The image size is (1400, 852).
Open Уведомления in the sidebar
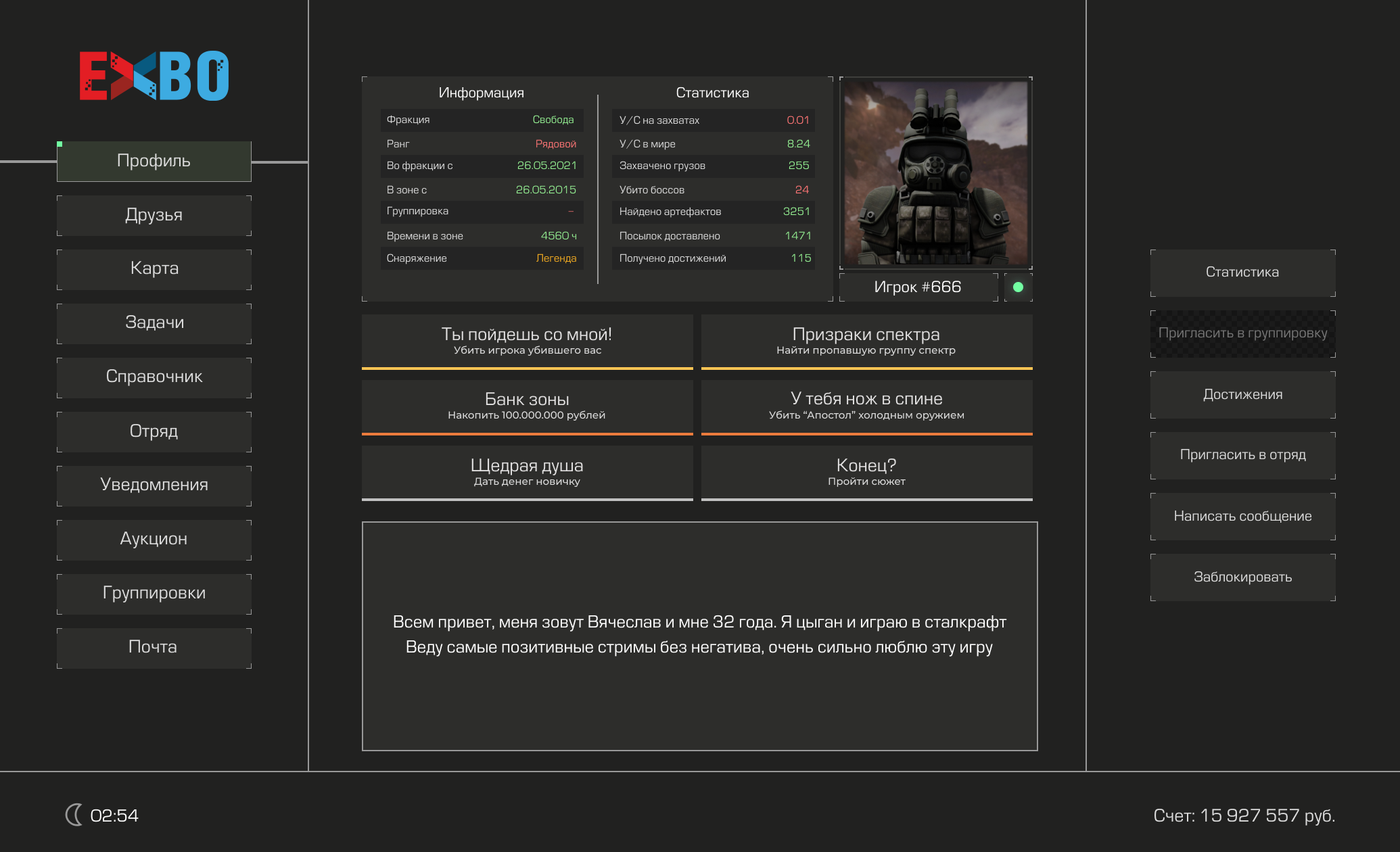[x=154, y=485]
